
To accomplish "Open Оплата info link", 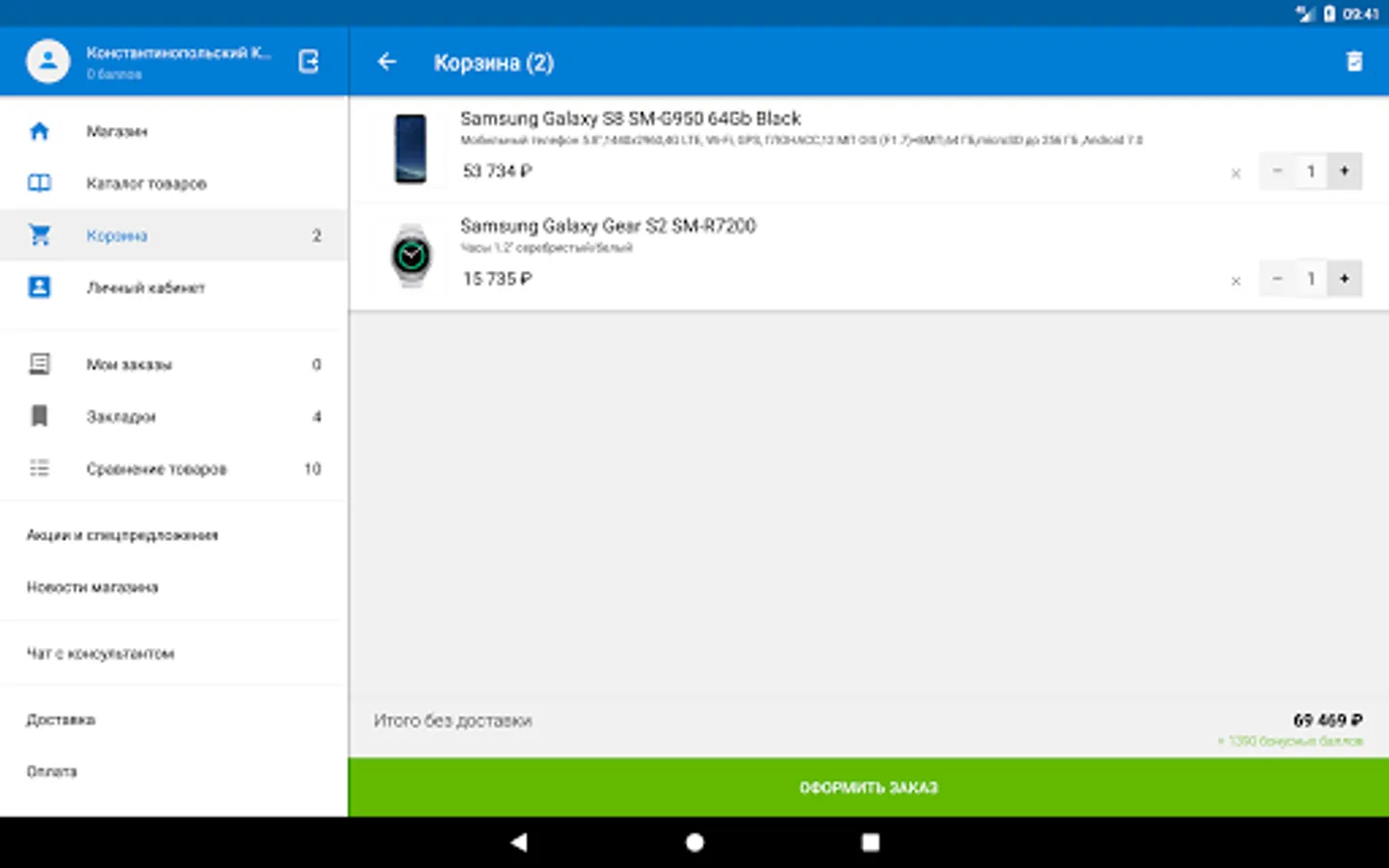I will point(52,772).
